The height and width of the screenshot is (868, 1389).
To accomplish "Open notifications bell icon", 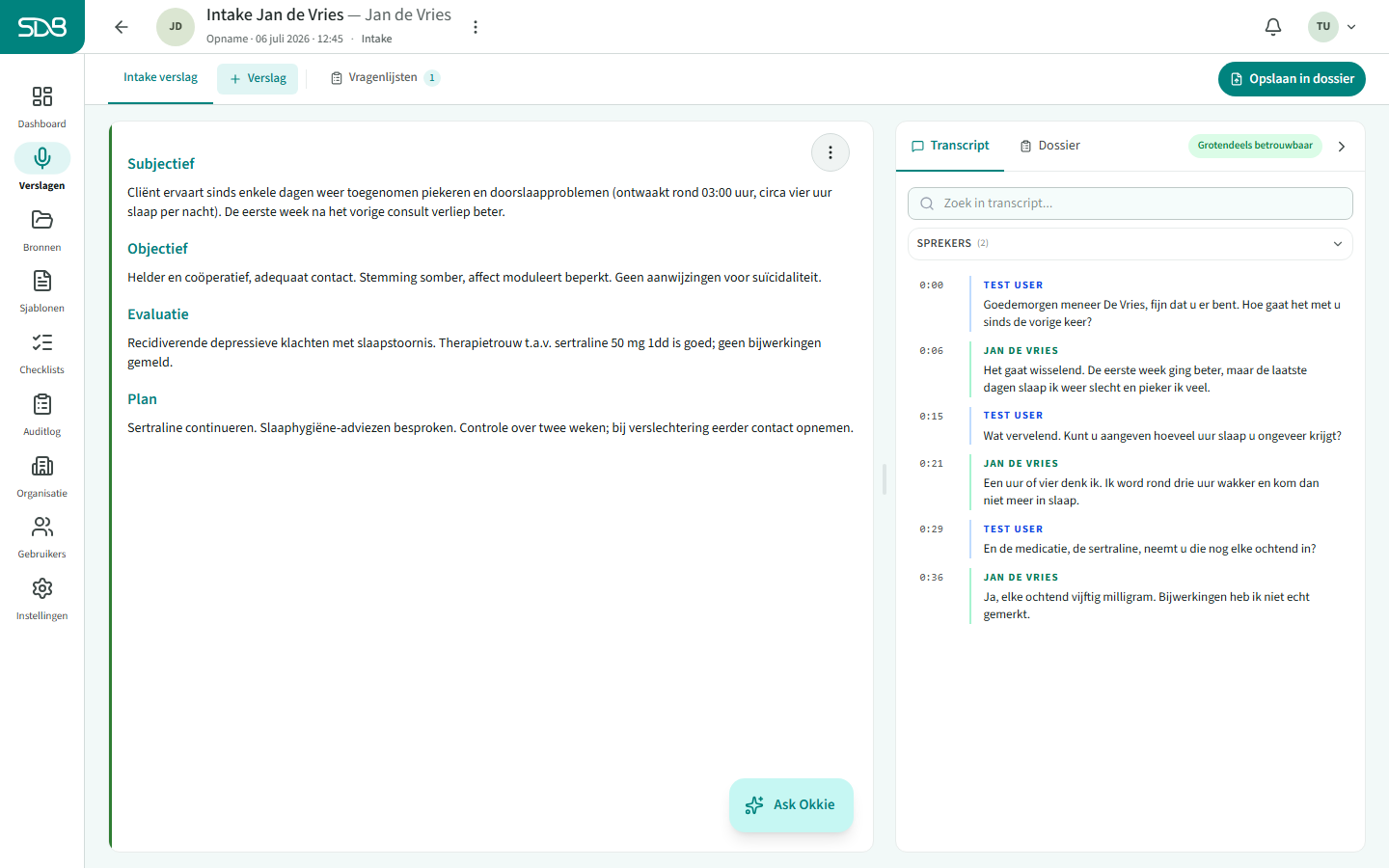I will click(x=1273, y=27).
